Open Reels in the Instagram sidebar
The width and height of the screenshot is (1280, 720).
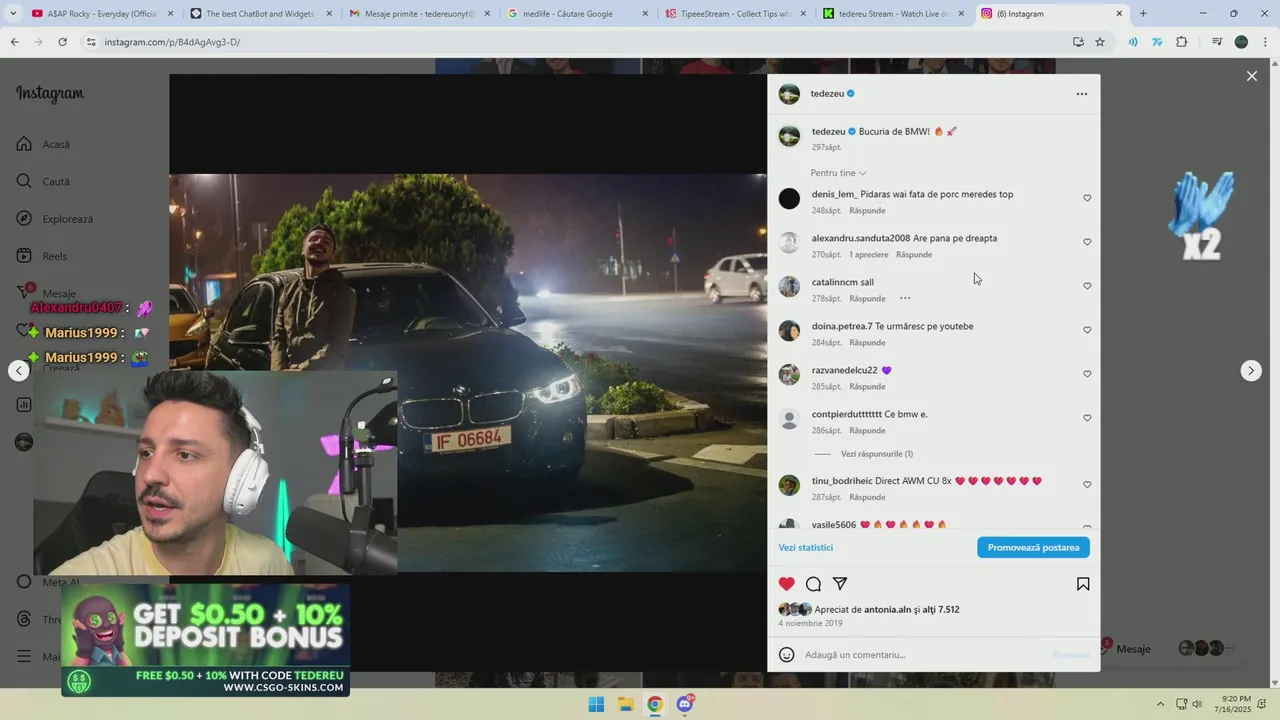coord(41,256)
